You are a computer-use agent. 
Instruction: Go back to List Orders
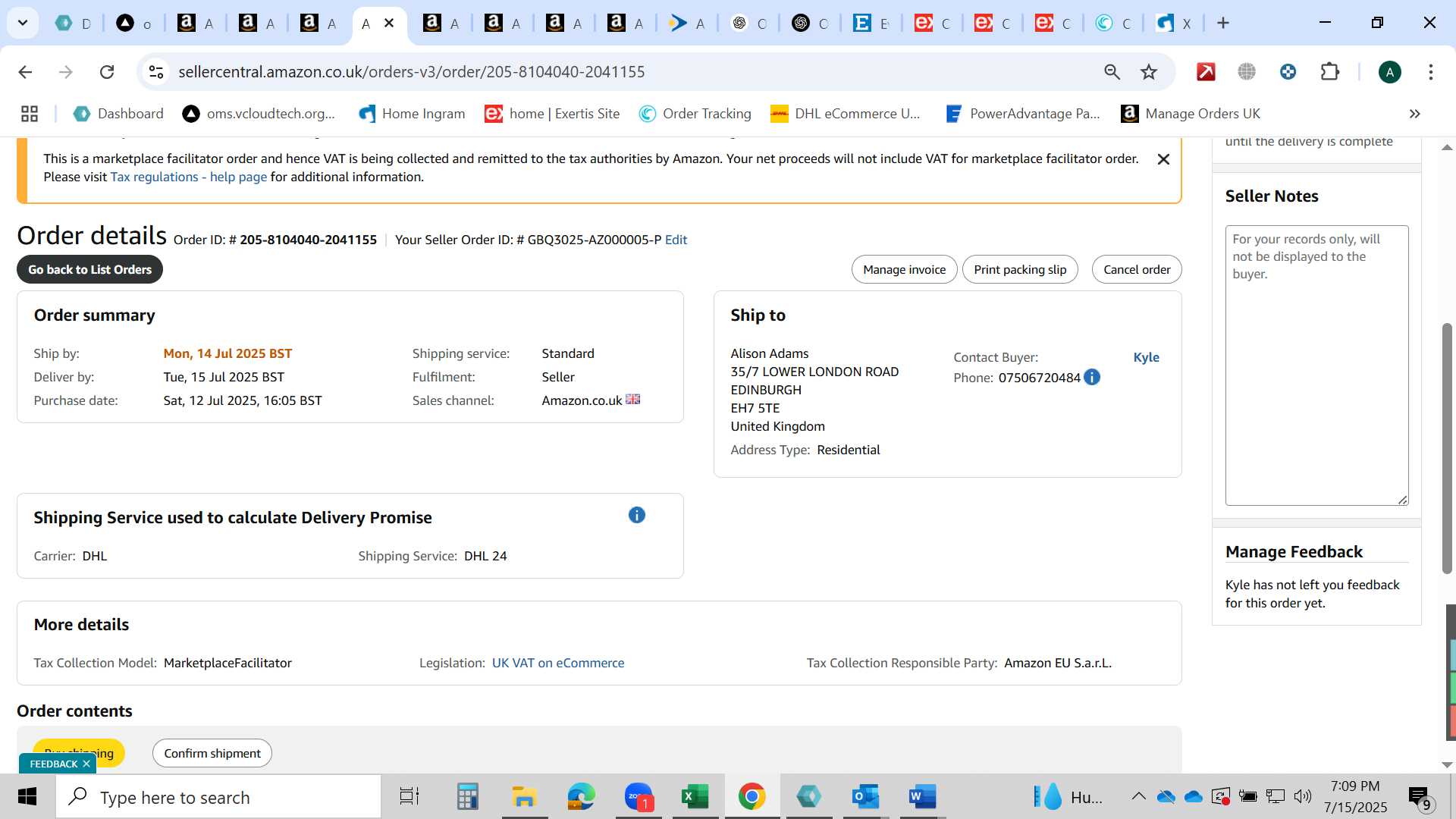coord(89,269)
